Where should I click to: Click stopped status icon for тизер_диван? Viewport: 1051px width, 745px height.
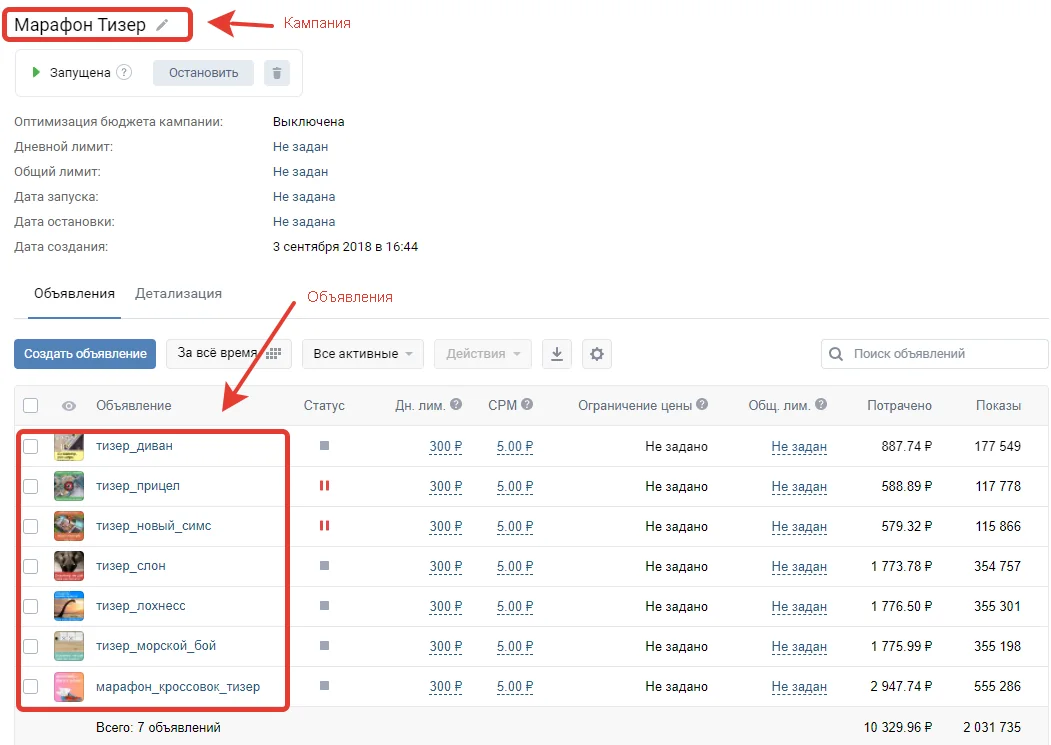(324, 445)
